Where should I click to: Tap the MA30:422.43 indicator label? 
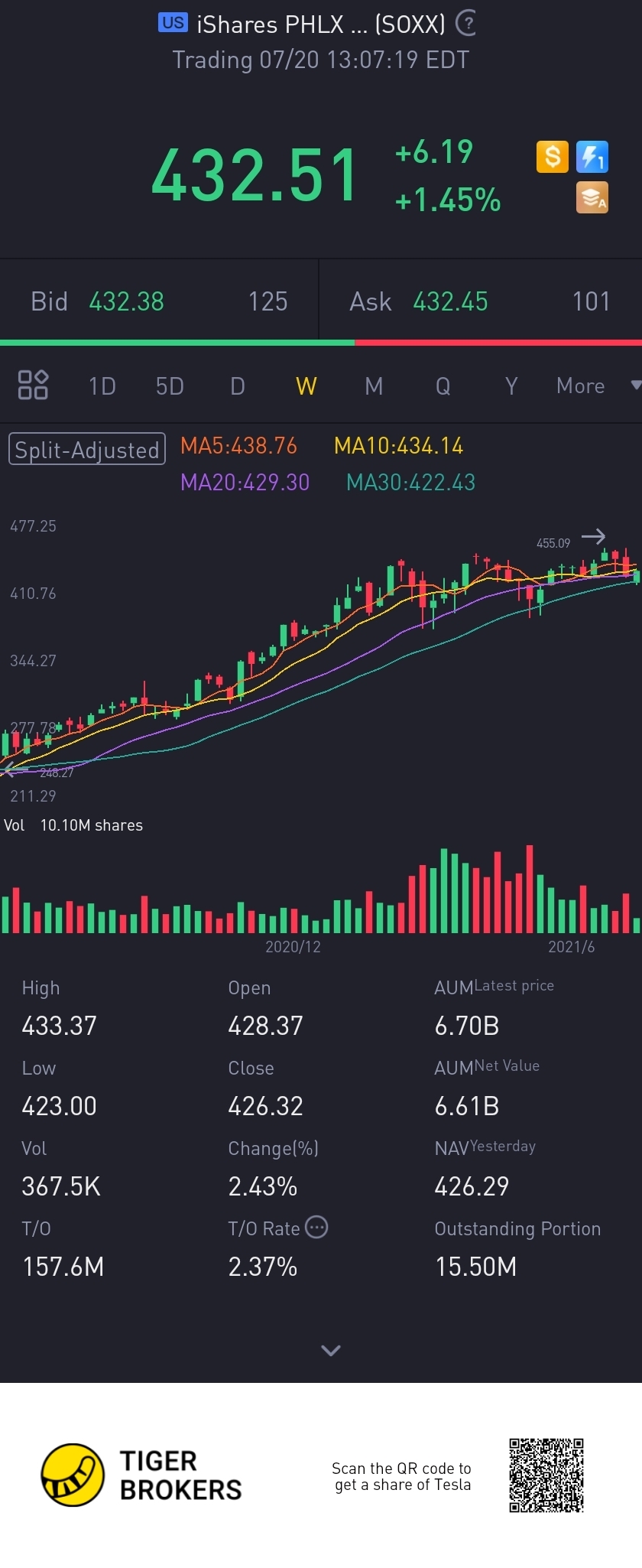pyautogui.click(x=410, y=482)
